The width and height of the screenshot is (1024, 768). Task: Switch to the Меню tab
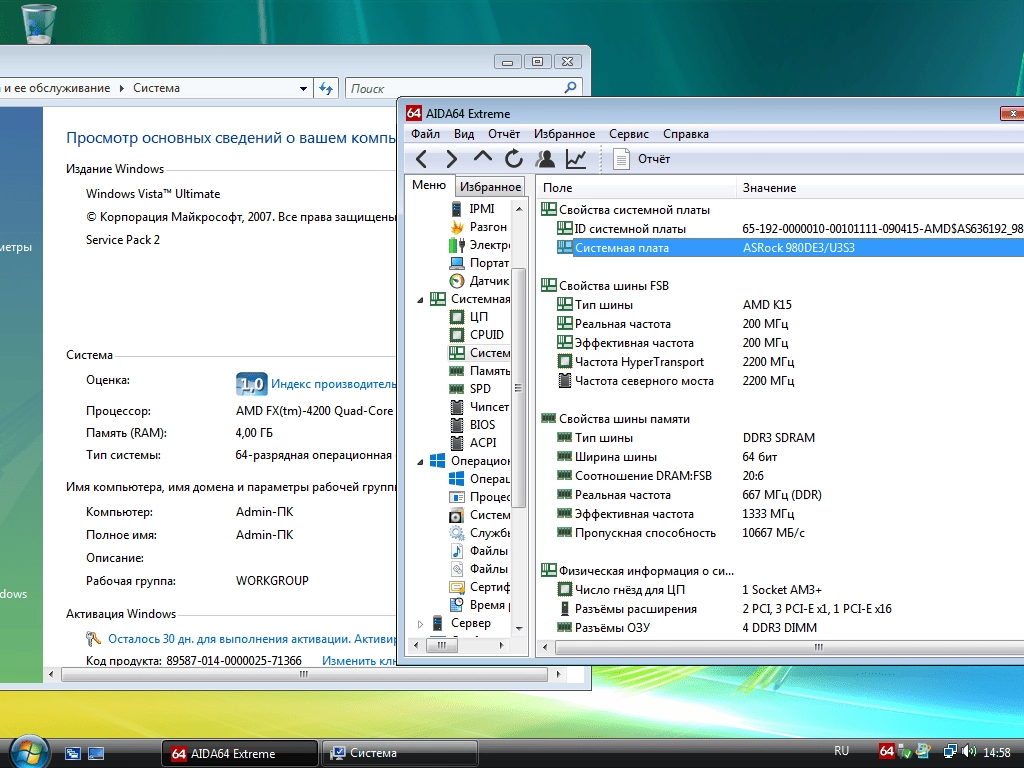[x=428, y=185]
